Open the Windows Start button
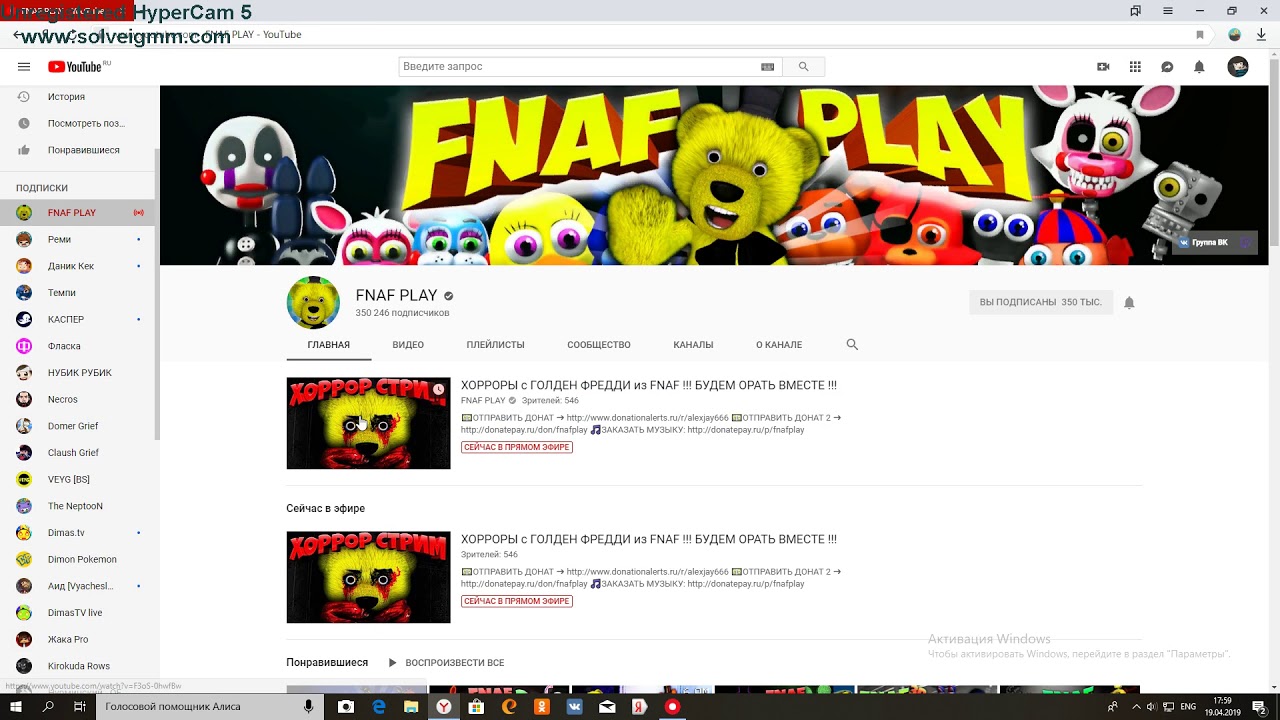The height and width of the screenshot is (720, 1280). click(x=16, y=706)
